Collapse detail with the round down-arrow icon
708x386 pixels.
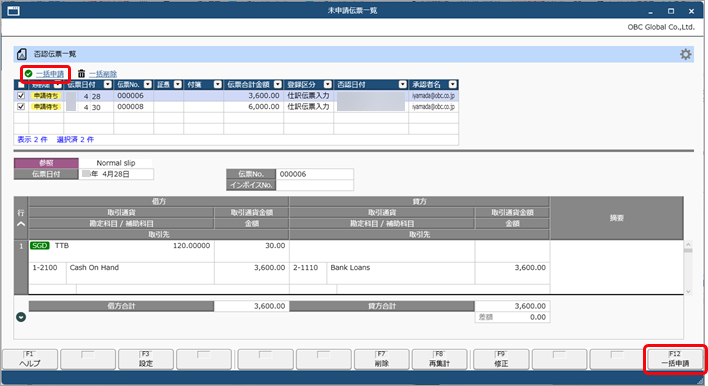[x=21, y=317]
